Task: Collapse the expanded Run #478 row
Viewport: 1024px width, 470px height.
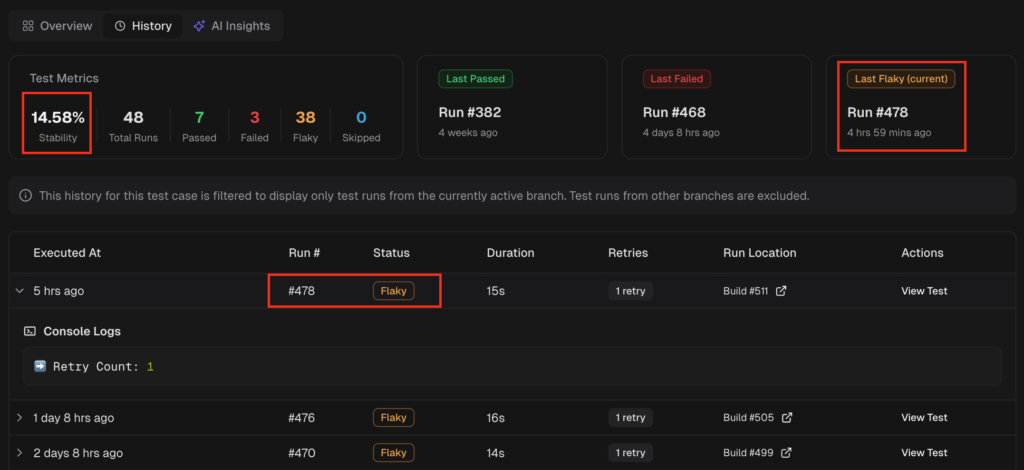Action: (x=19, y=291)
